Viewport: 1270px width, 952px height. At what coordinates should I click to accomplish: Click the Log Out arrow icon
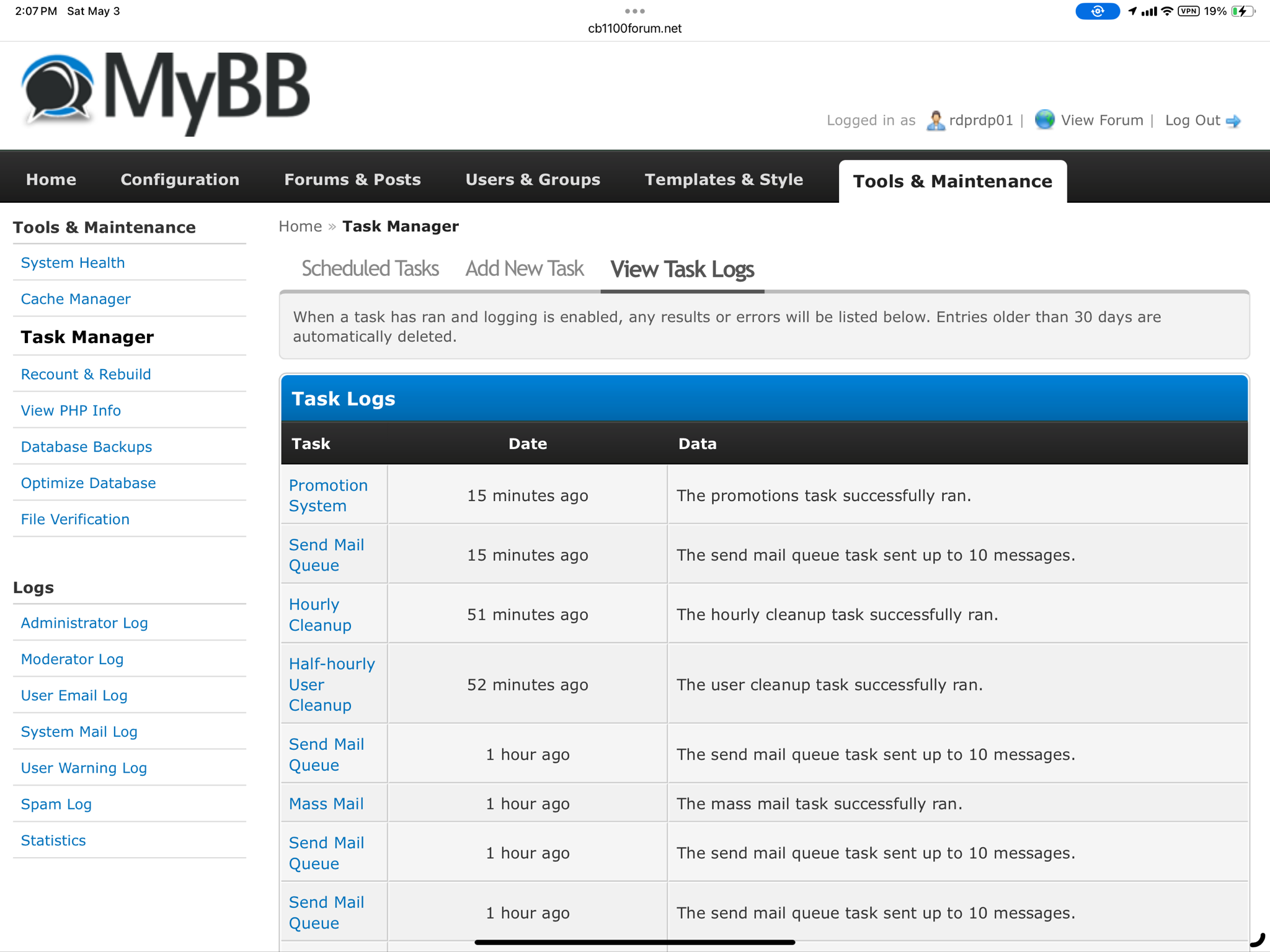(x=1233, y=121)
